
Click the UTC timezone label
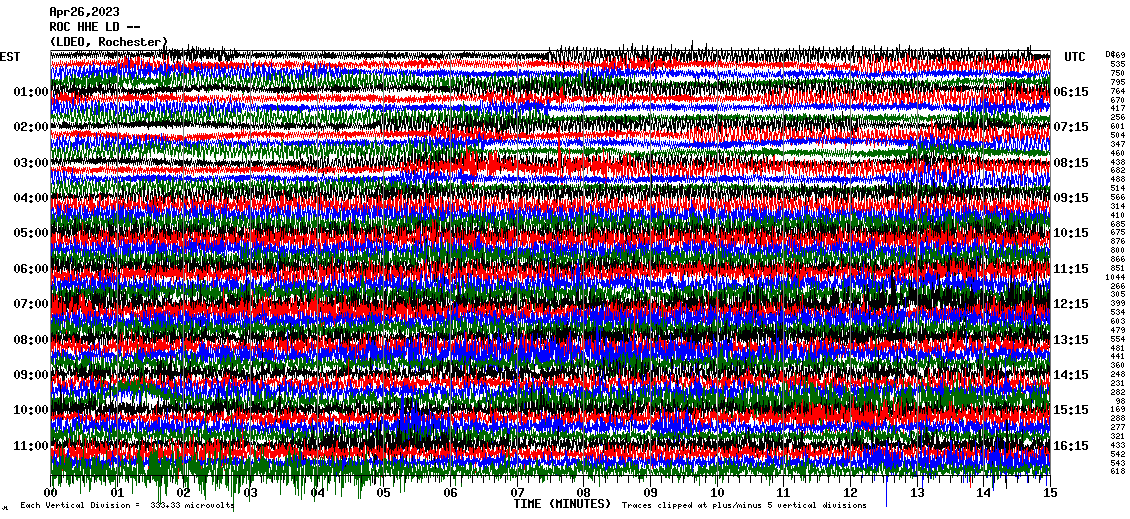pos(1075,57)
